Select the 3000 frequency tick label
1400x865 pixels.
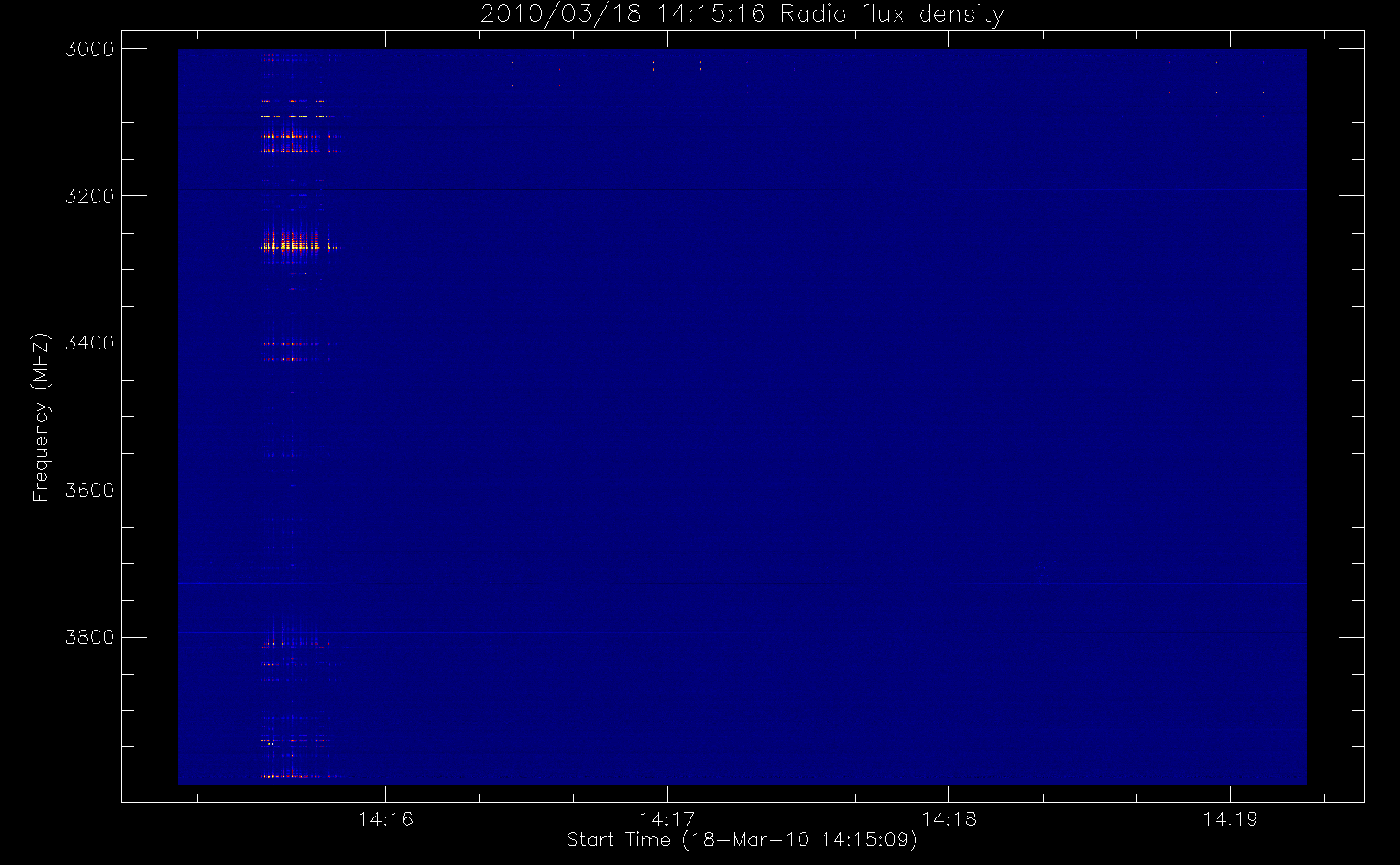pyautogui.click(x=90, y=49)
